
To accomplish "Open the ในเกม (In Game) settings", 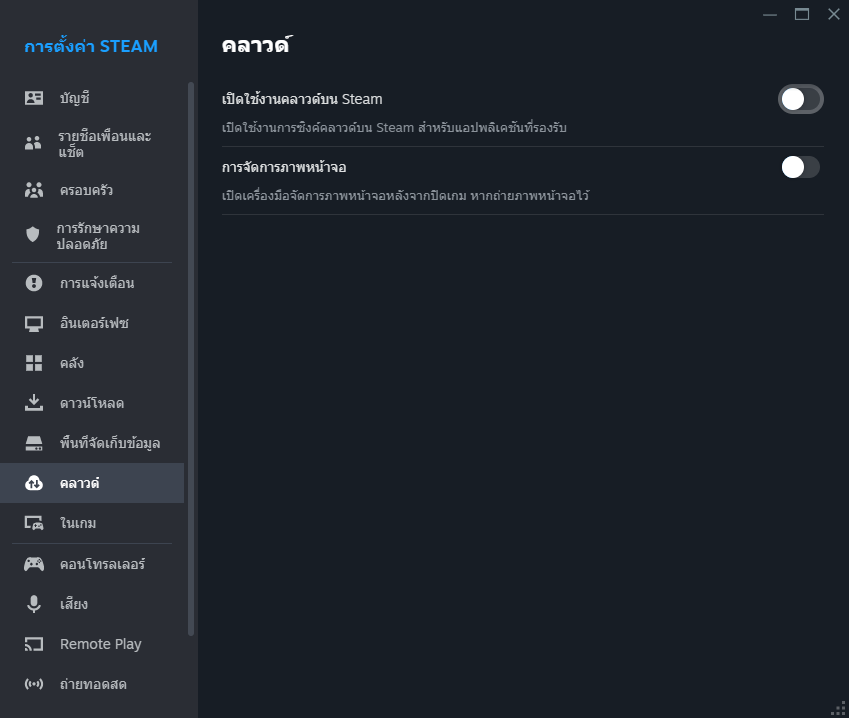I will pos(78,523).
